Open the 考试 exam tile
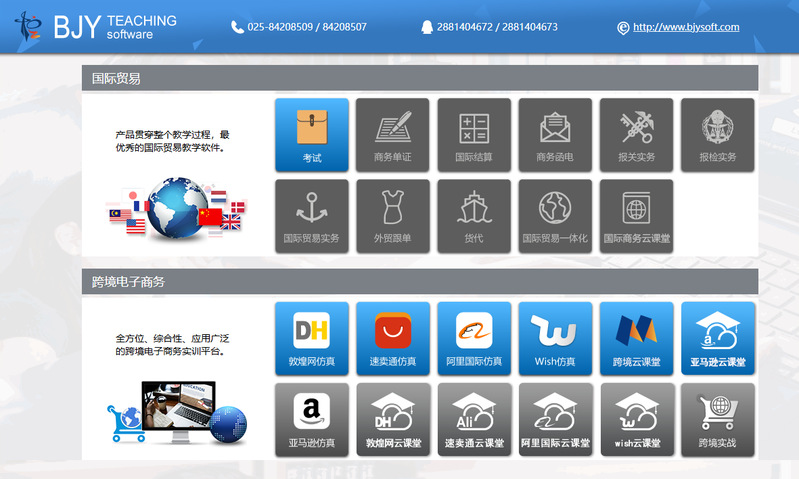 tap(311, 134)
